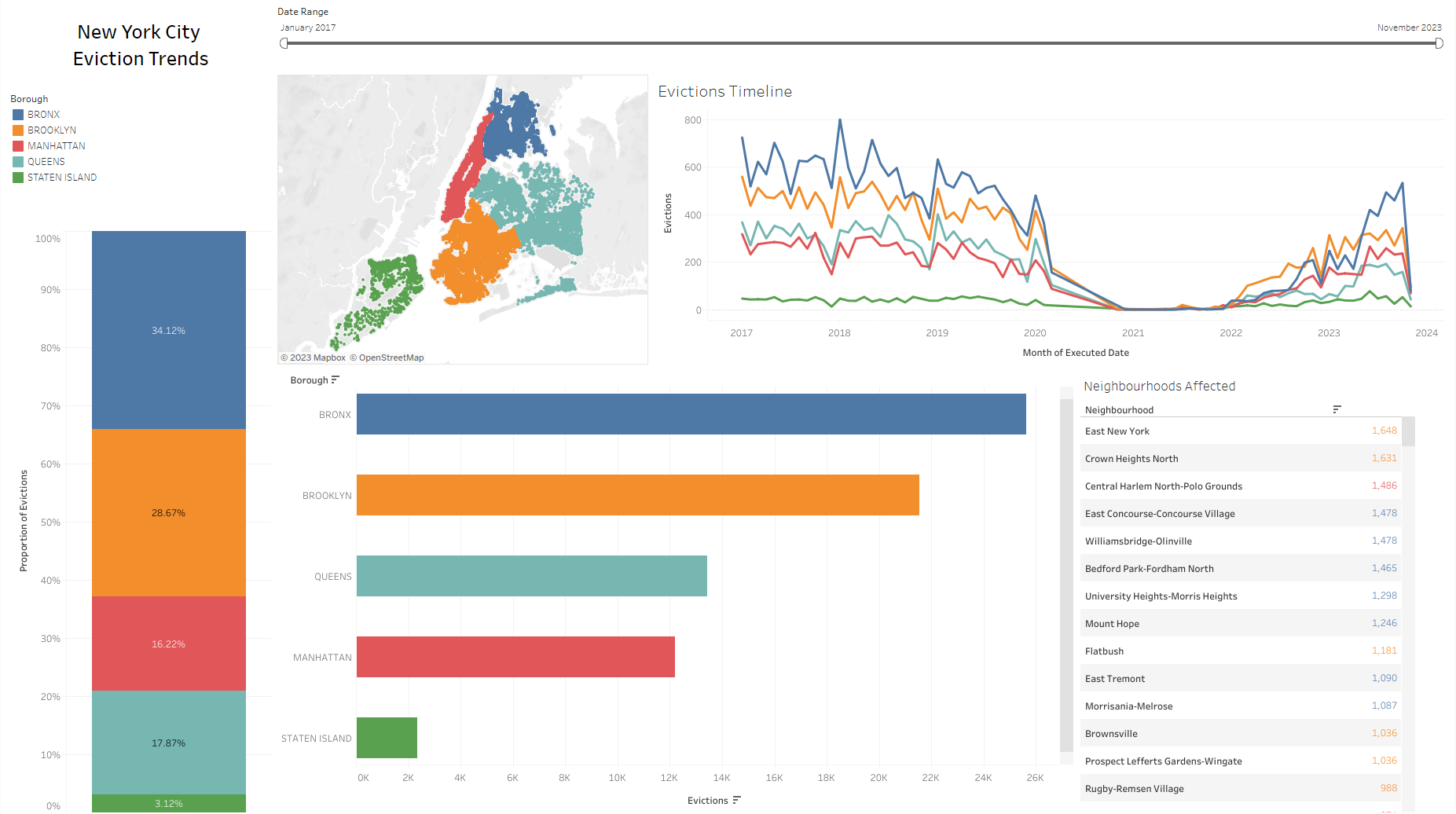Select the BRONX color swatch in the legend
Image resolution: width=1456 pixels, height=814 pixels.
[18, 115]
